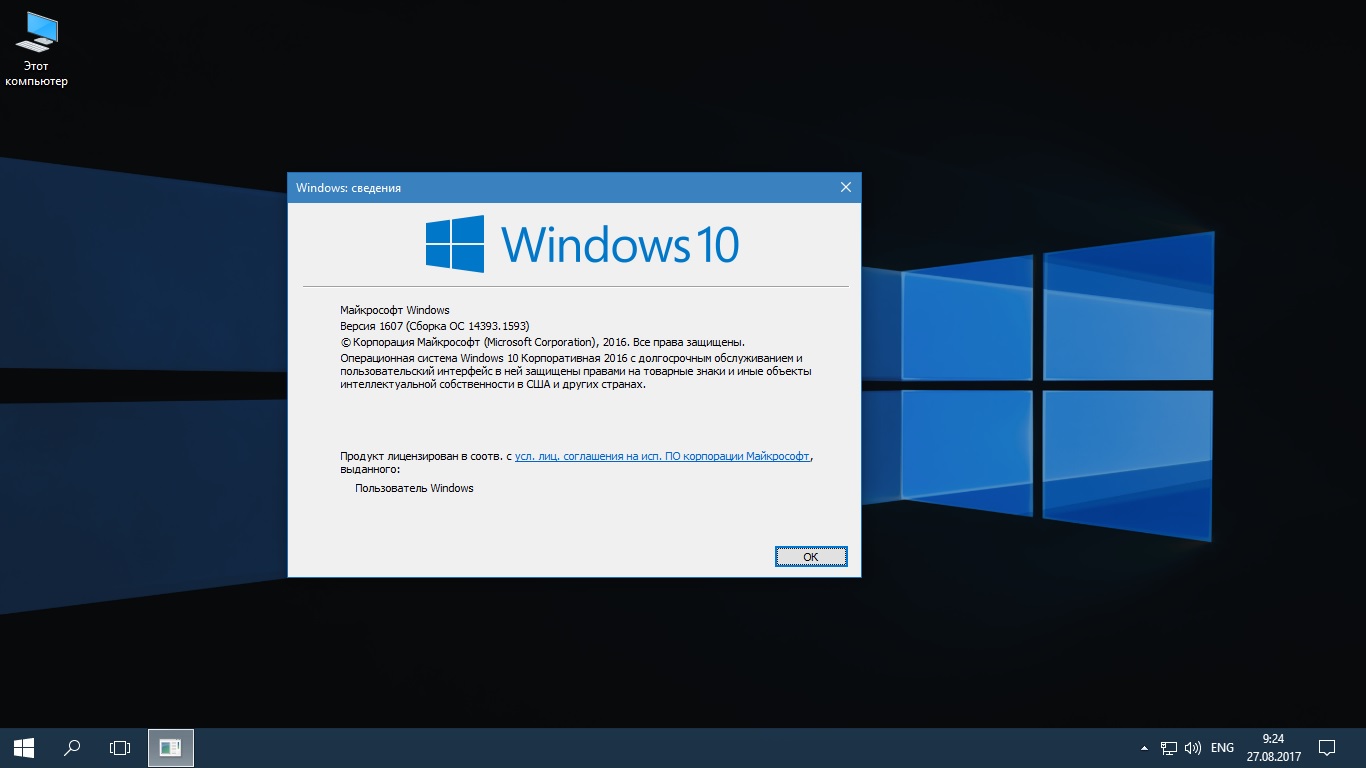Image resolution: width=1366 pixels, height=768 pixels.
Task: Click the copyright line mentioning Microsoft Corporation
Action: pos(542,341)
